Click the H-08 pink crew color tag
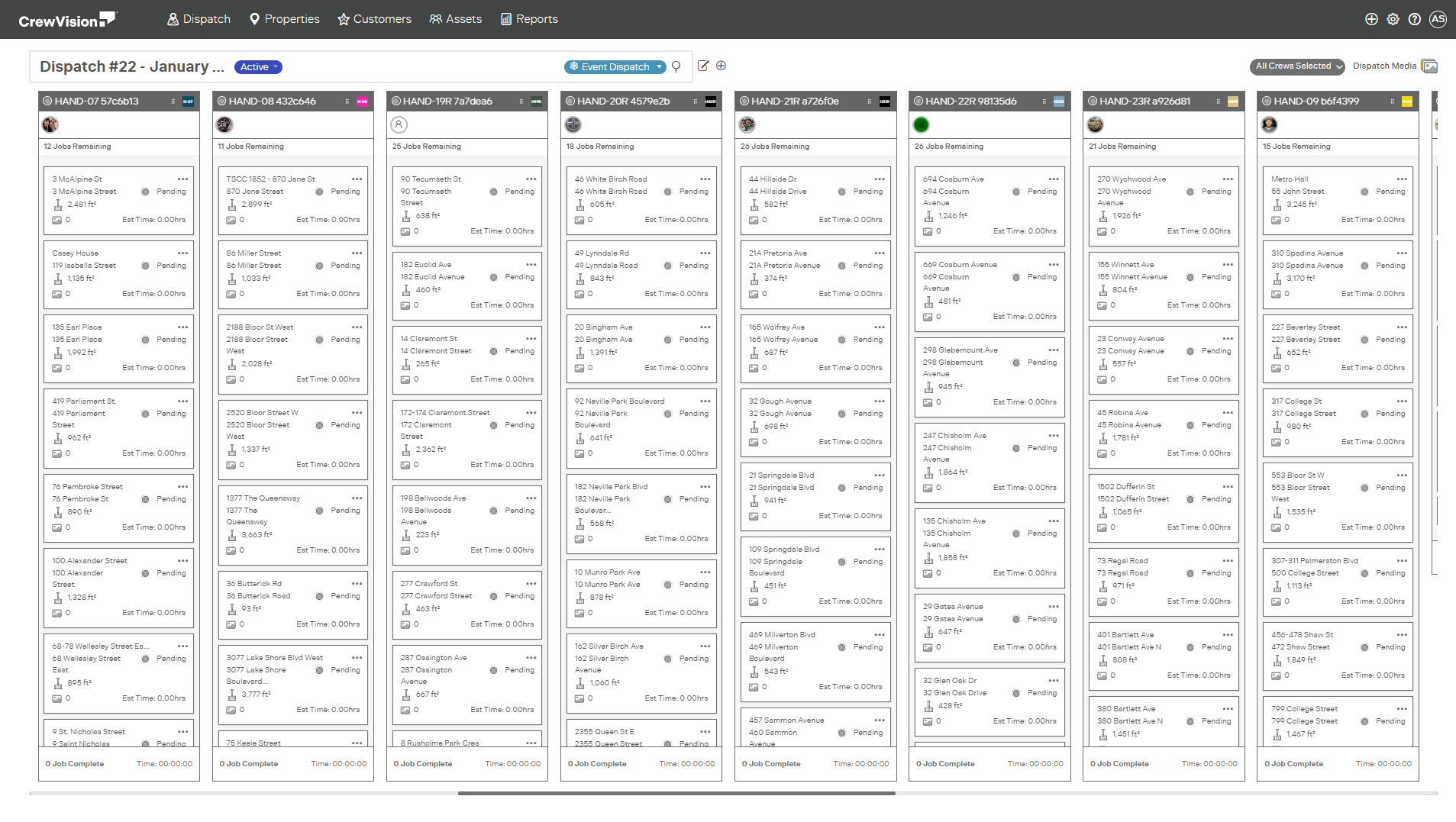This screenshot has width=1456, height=822. pos(362,102)
